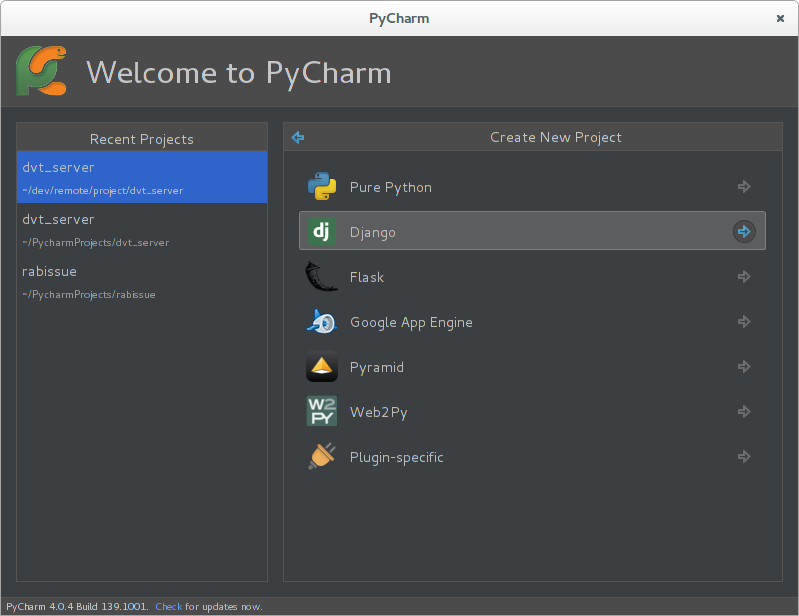The image size is (799, 616).
Task: Click the Google App Engine icon
Action: [322, 322]
